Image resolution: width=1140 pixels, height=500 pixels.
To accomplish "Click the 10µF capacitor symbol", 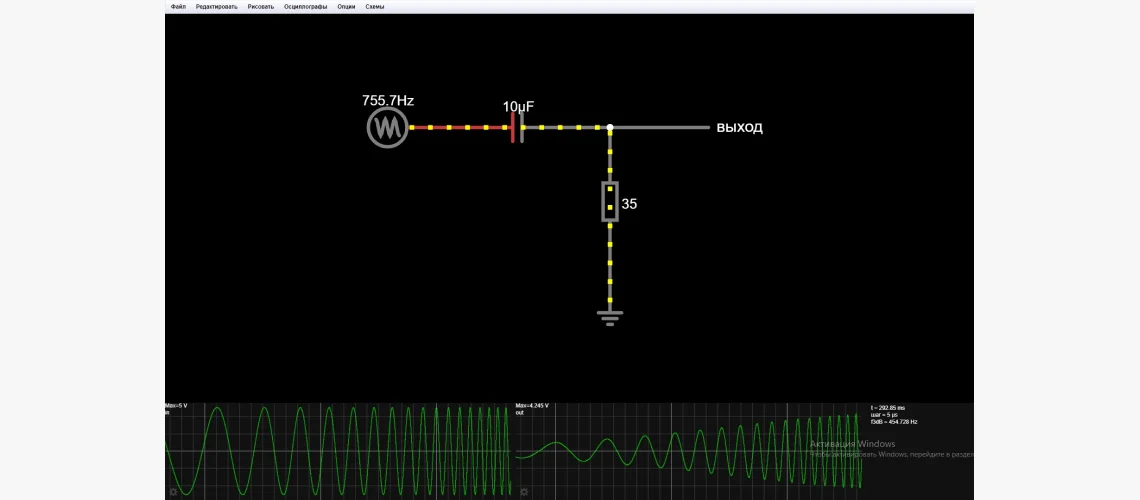I will pyautogui.click(x=517, y=128).
